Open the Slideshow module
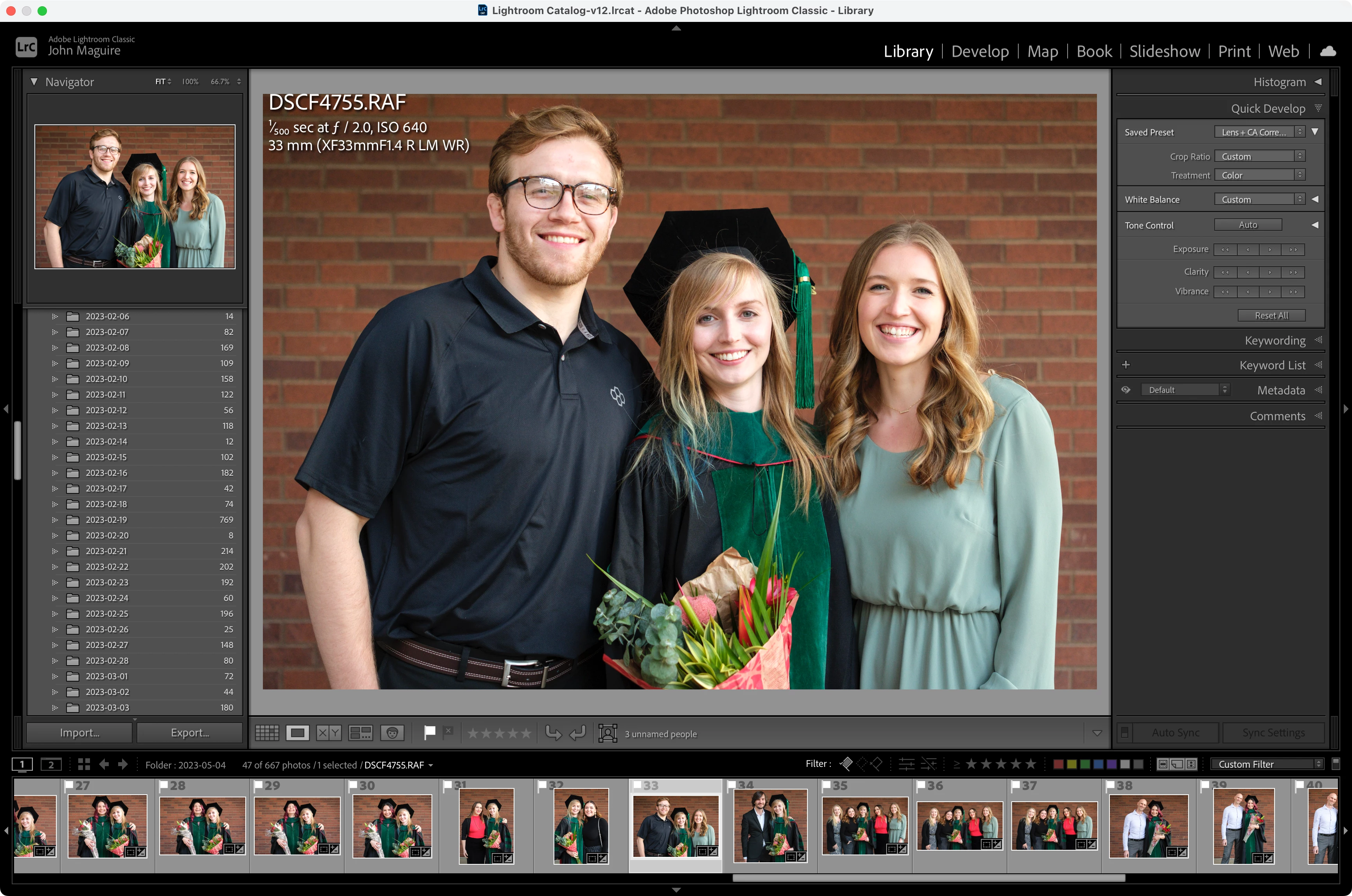 click(x=1165, y=51)
